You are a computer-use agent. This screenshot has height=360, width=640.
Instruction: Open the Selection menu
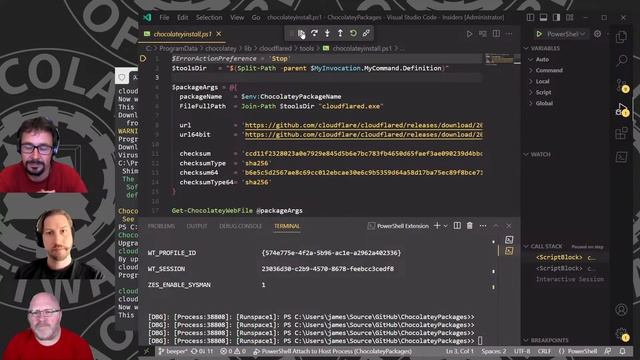(x=209, y=18)
